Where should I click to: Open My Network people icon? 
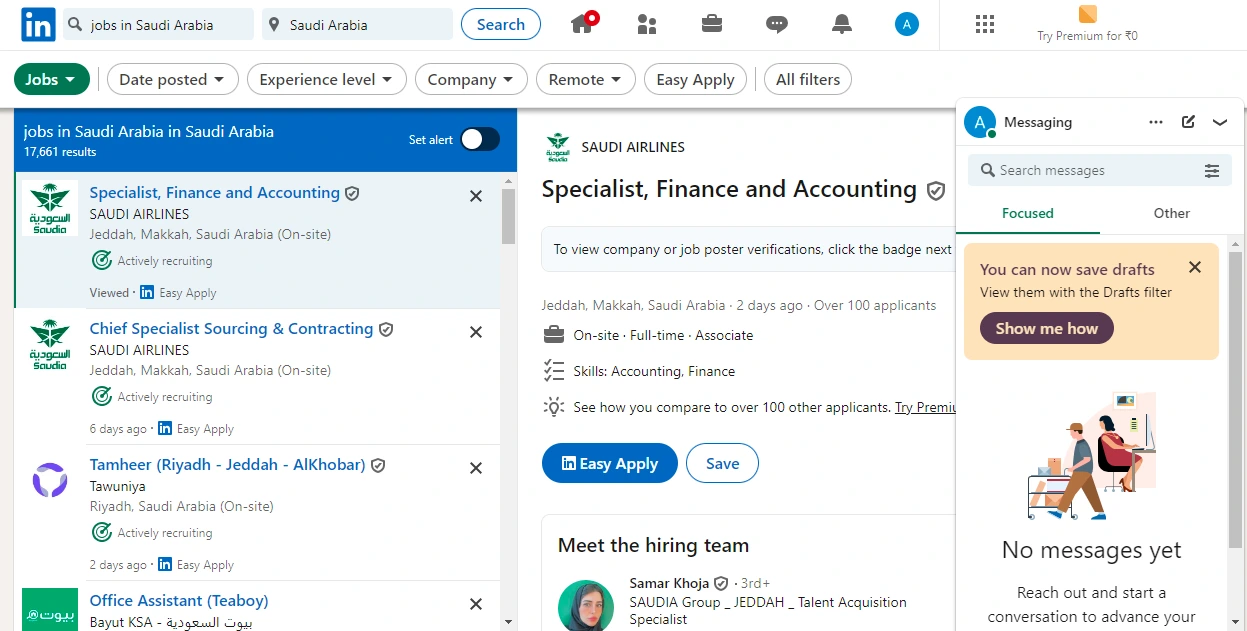coord(647,24)
